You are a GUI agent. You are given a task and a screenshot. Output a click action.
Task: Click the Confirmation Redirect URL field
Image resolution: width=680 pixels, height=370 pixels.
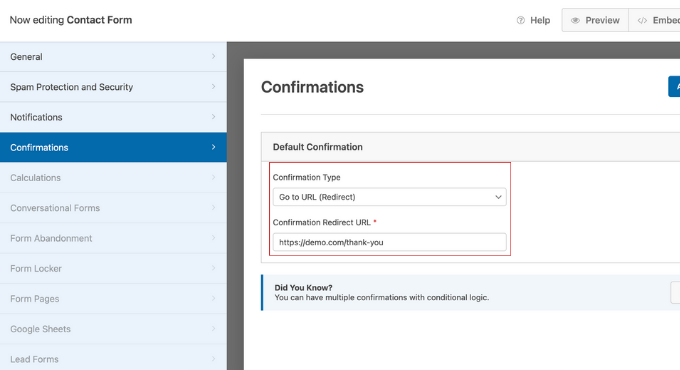pyautogui.click(x=389, y=242)
